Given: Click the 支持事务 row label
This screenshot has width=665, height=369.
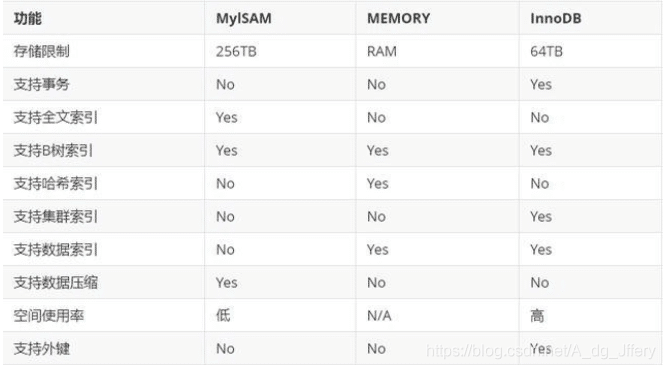Looking at the screenshot, I should click(x=42, y=84).
